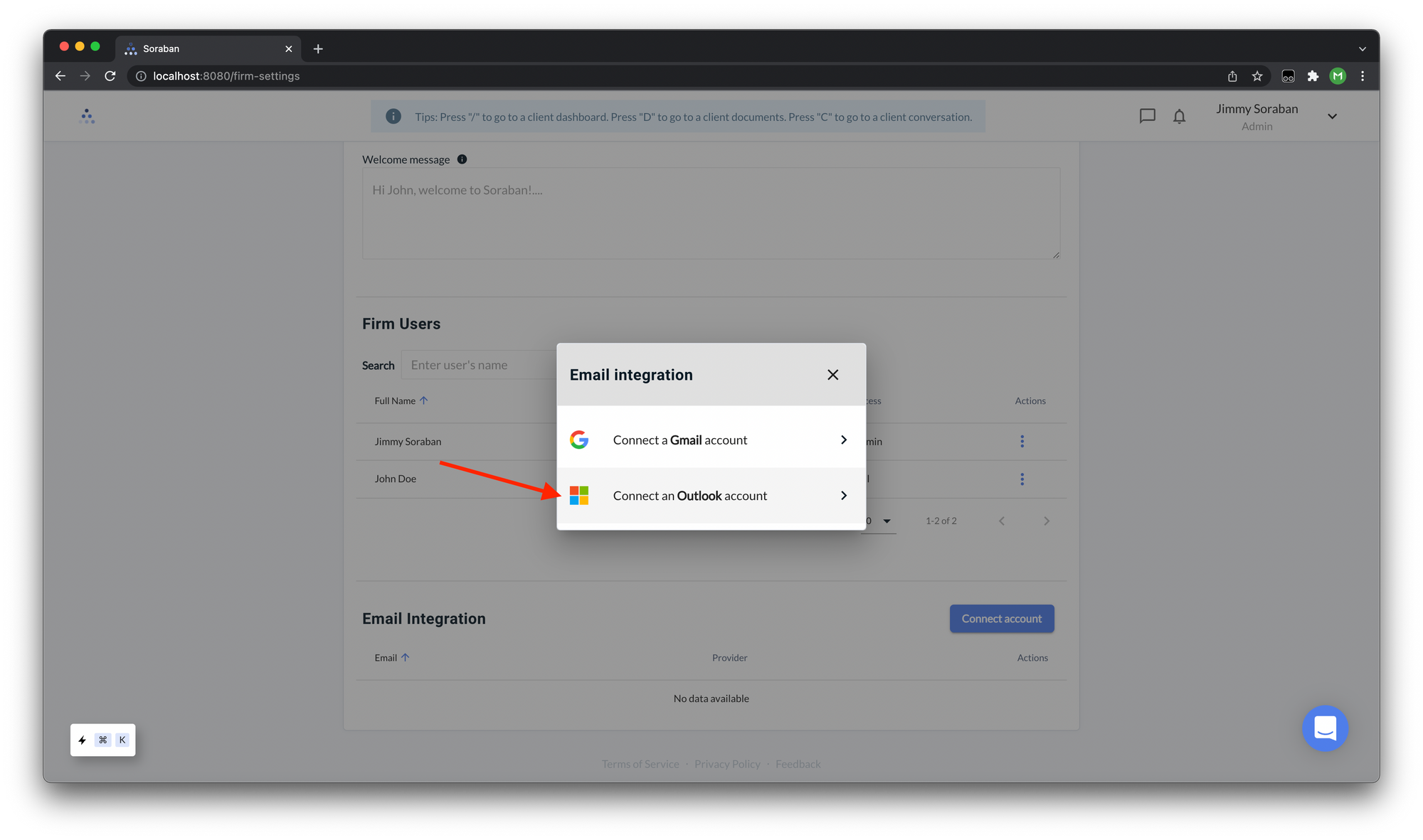Image resolution: width=1423 pixels, height=840 pixels.
Task: Reload the page
Action: pyautogui.click(x=110, y=76)
